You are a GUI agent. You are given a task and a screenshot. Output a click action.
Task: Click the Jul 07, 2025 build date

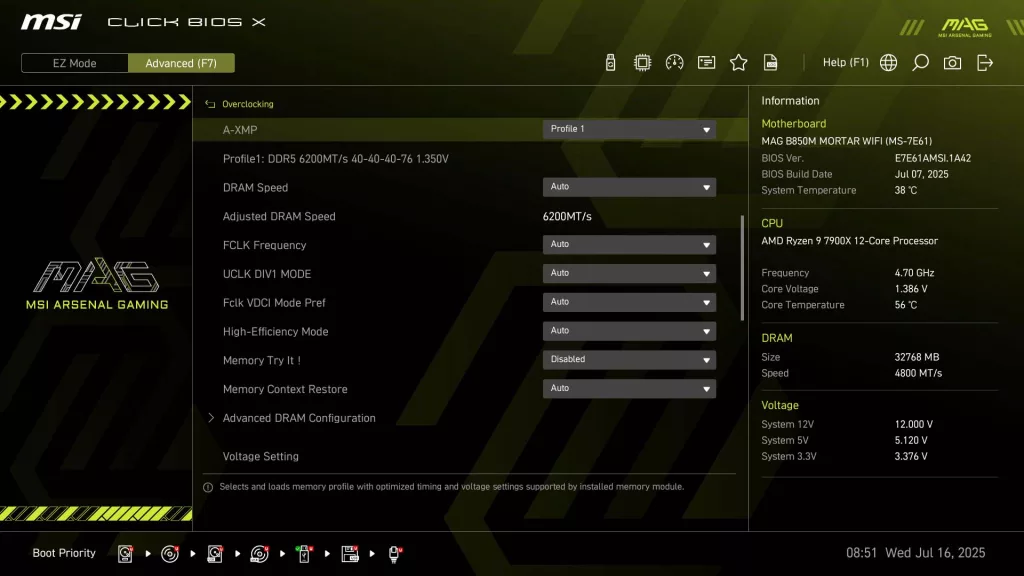click(921, 174)
